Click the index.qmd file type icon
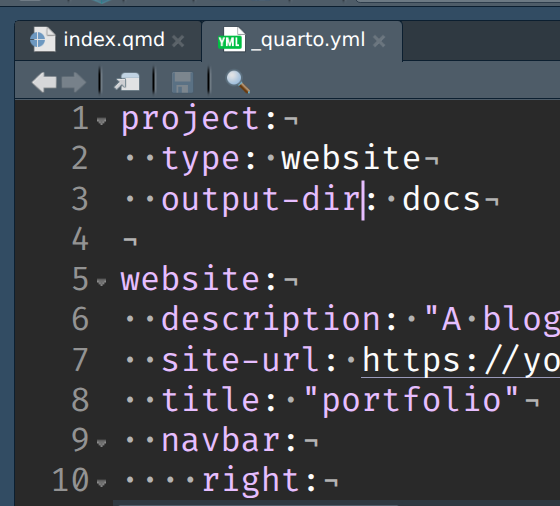Screen dimensions: 560x506 click(42, 39)
